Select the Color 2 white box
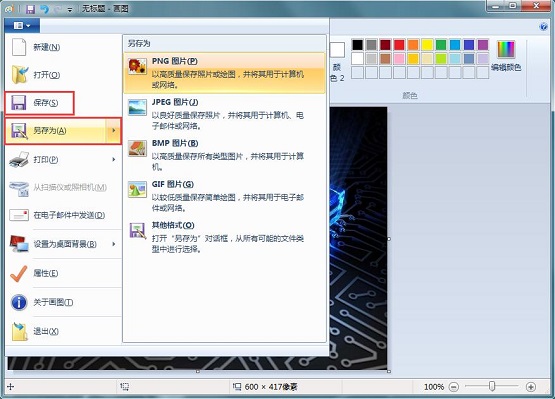This screenshot has height=399, width=555. pyautogui.click(x=337, y=50)
